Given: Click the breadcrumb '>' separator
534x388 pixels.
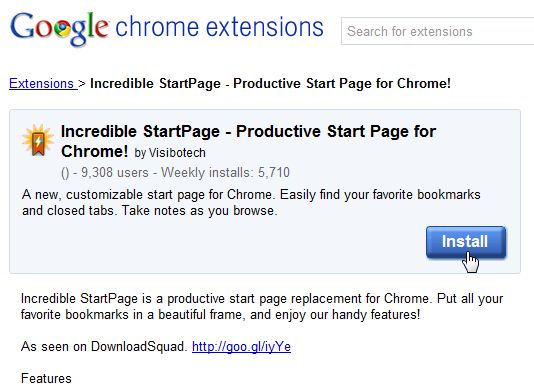Looking at the screenshot, I should click(82, 83).
